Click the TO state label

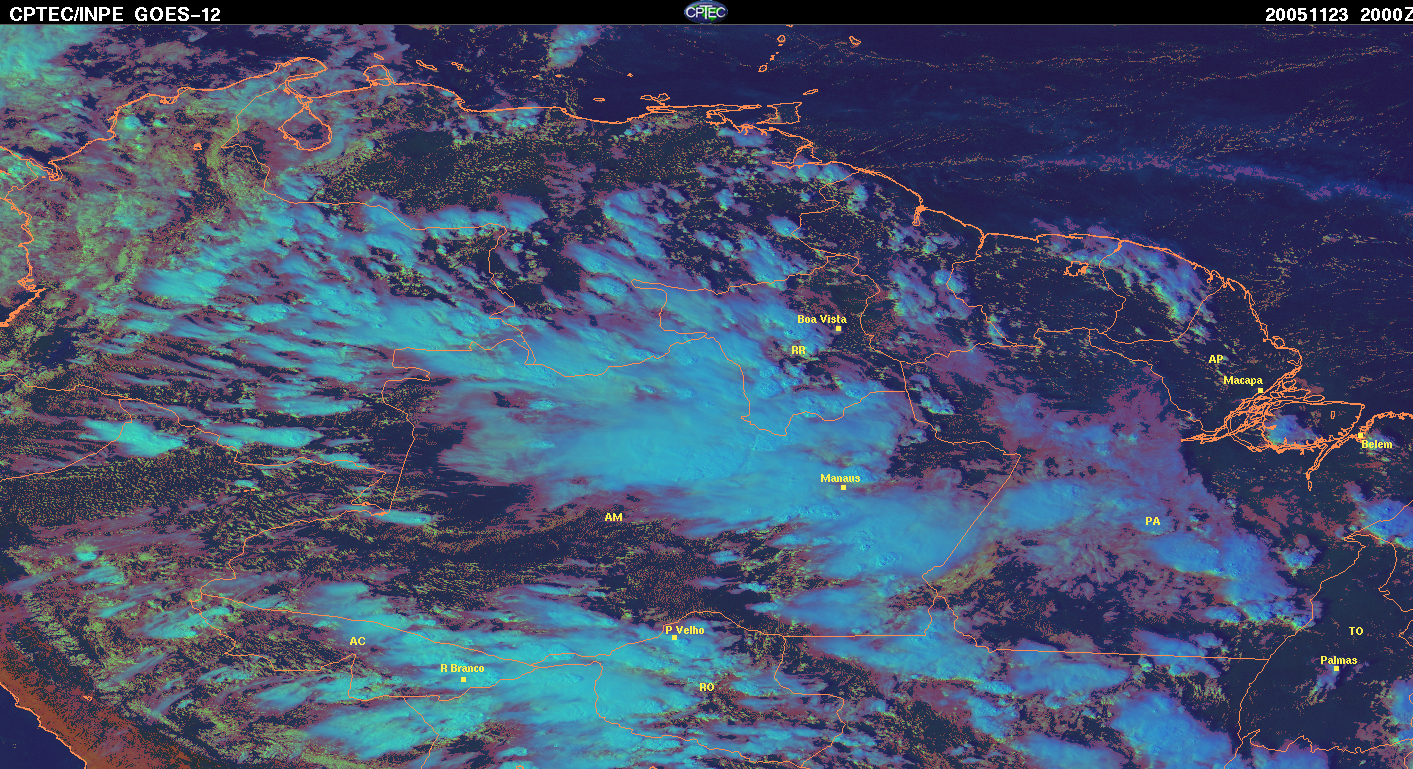1356,631
